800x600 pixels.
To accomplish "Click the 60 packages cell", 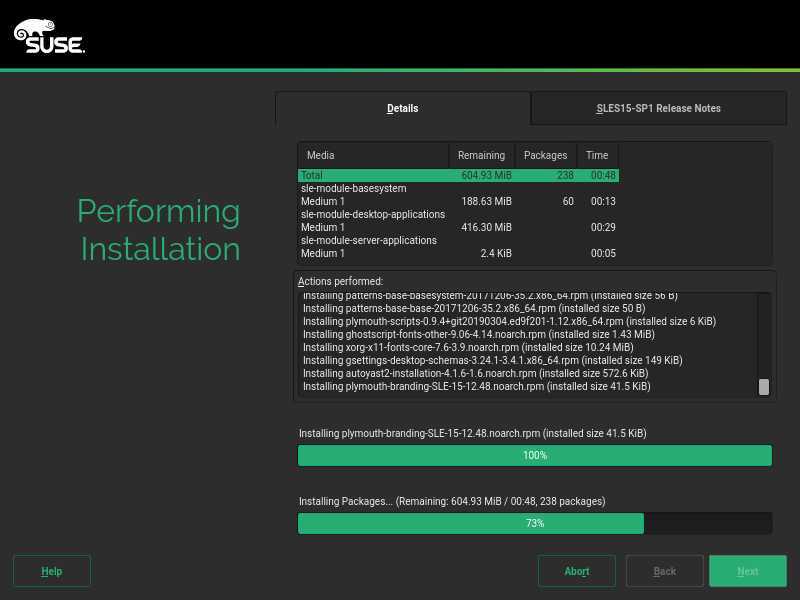I will [568, 202].
